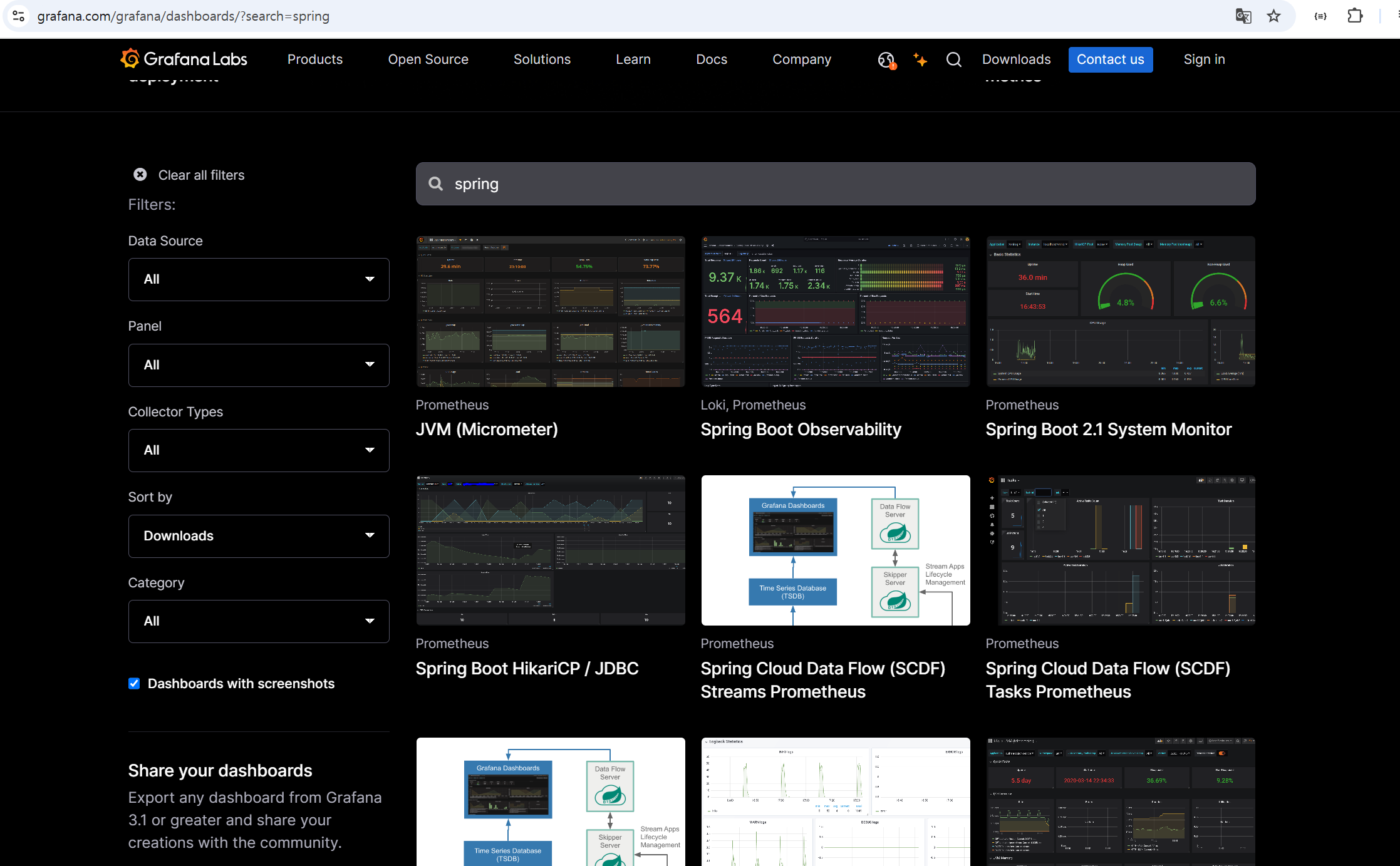Open the Products menu

(315, 59)
